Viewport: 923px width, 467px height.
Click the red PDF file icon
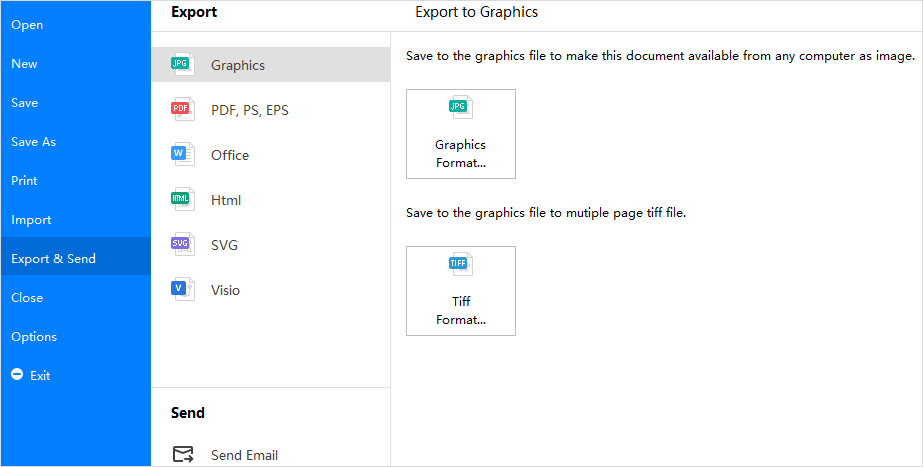click(182, 109)
